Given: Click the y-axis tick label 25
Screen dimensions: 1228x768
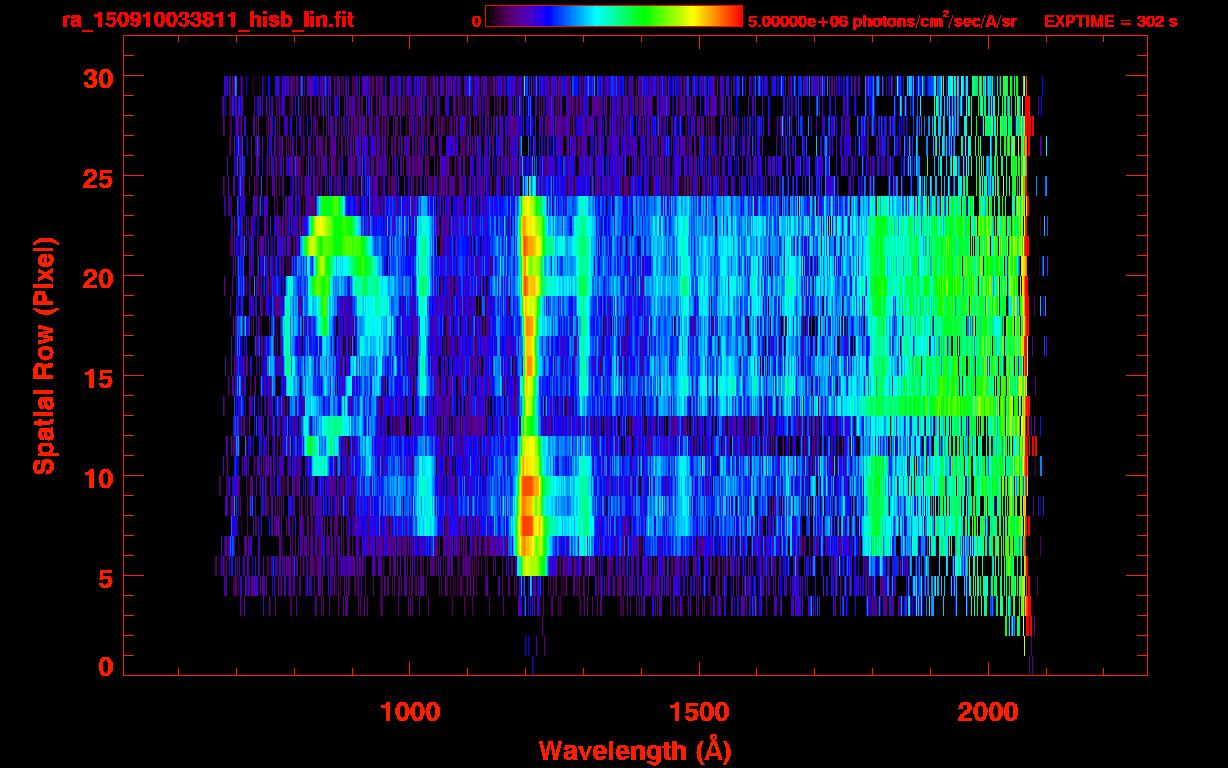Looking at the screenshot, I should pyautogui.click(x=98, y=177).
